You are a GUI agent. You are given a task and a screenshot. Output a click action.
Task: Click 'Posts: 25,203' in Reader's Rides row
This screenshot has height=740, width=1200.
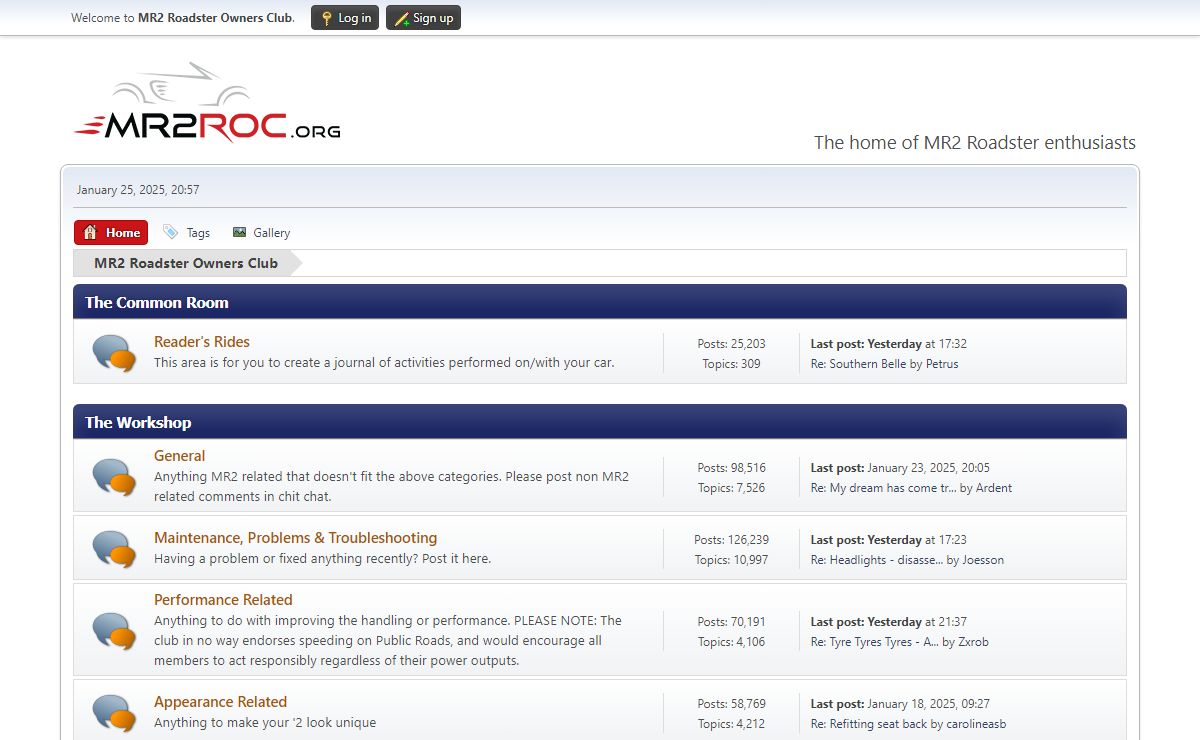point(732,344)
